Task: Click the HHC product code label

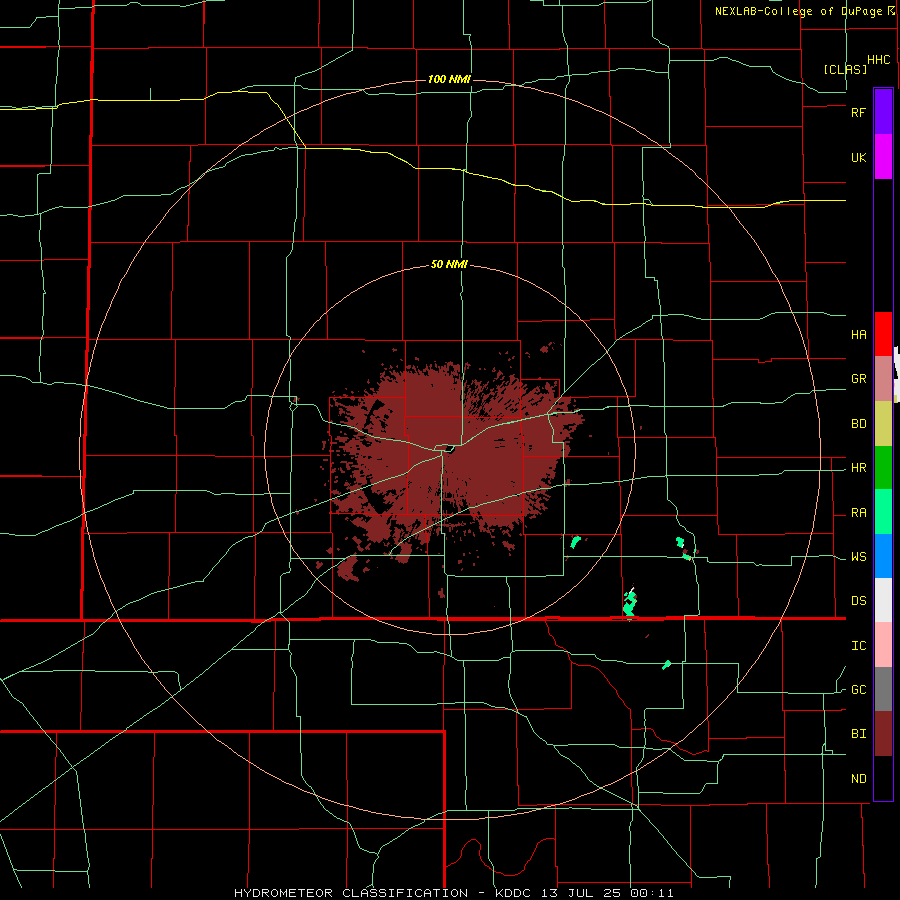Action: point(878,60)
